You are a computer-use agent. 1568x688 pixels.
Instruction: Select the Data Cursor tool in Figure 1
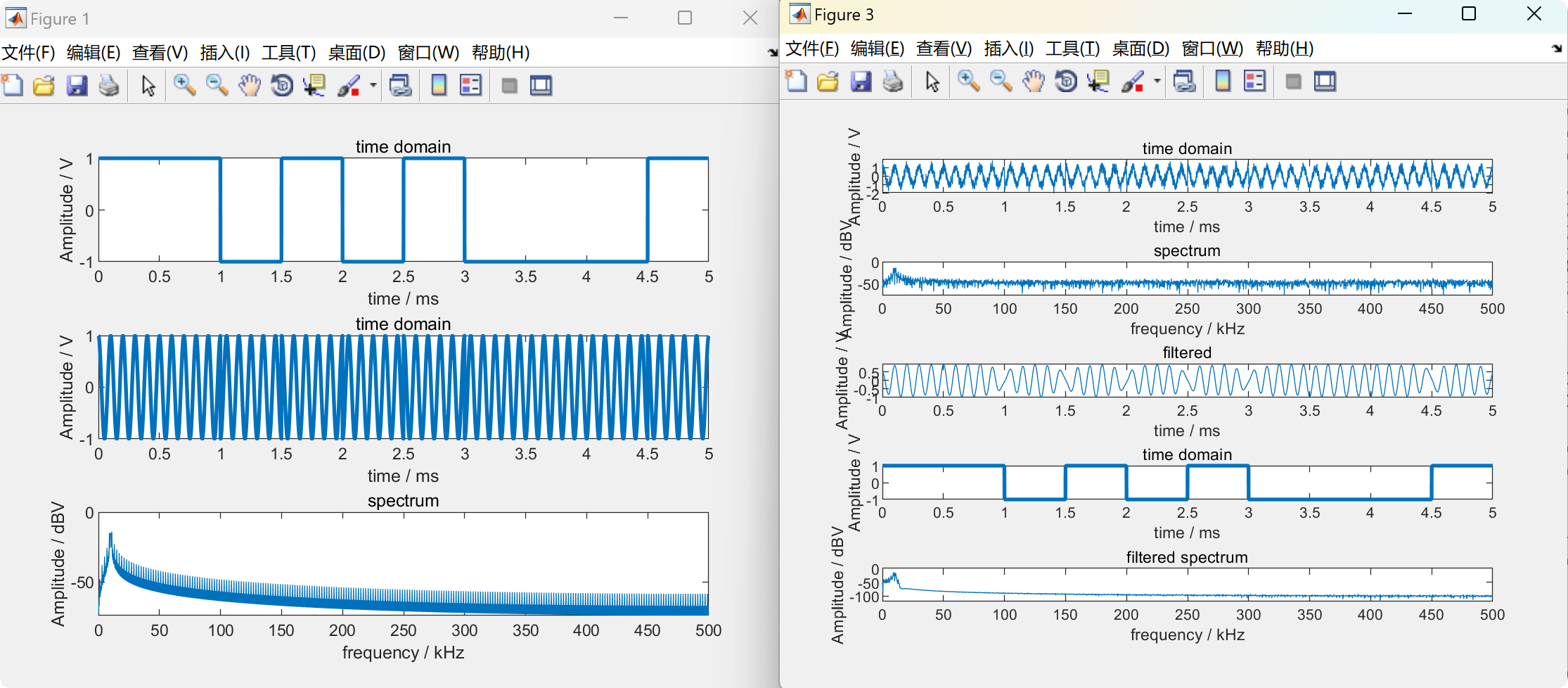point(314,85)
